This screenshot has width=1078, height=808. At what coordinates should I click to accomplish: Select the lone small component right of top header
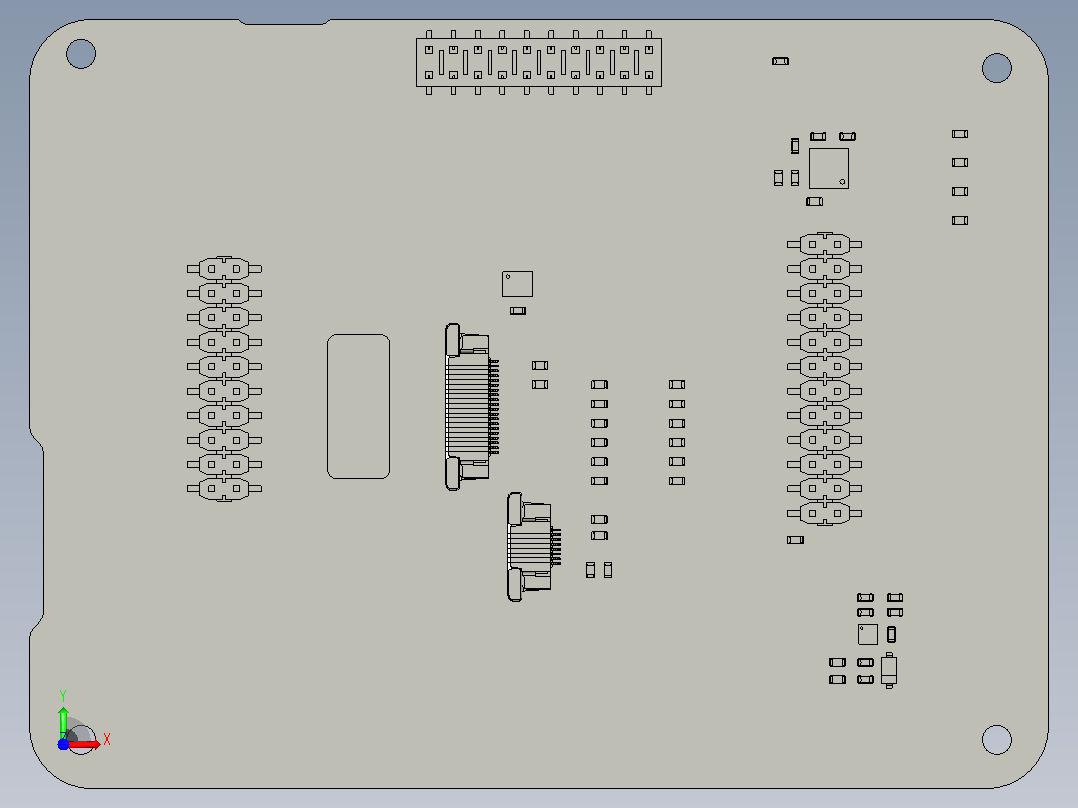(780, 61)
